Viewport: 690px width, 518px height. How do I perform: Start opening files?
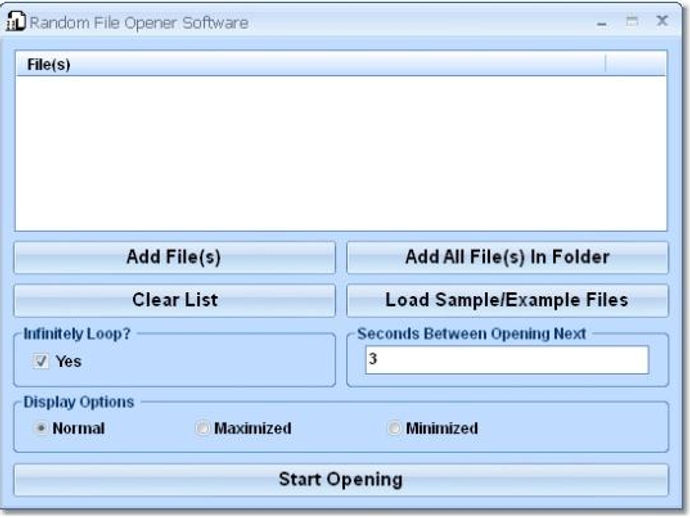click(341, 479)
